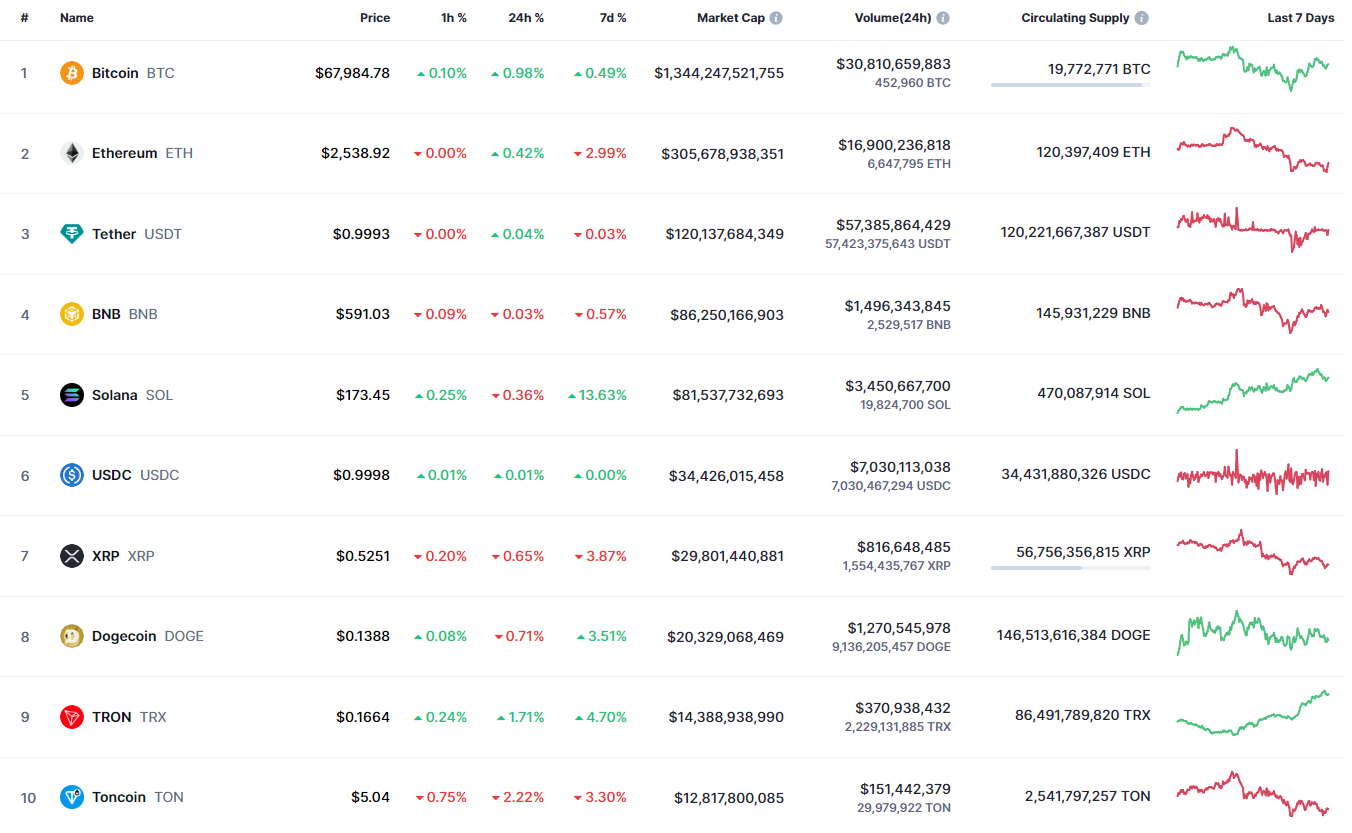This screenshot has height=833, width=1352.
Task: Select USDC market cap $34,426,015,458
Action: tap(727, 476)
